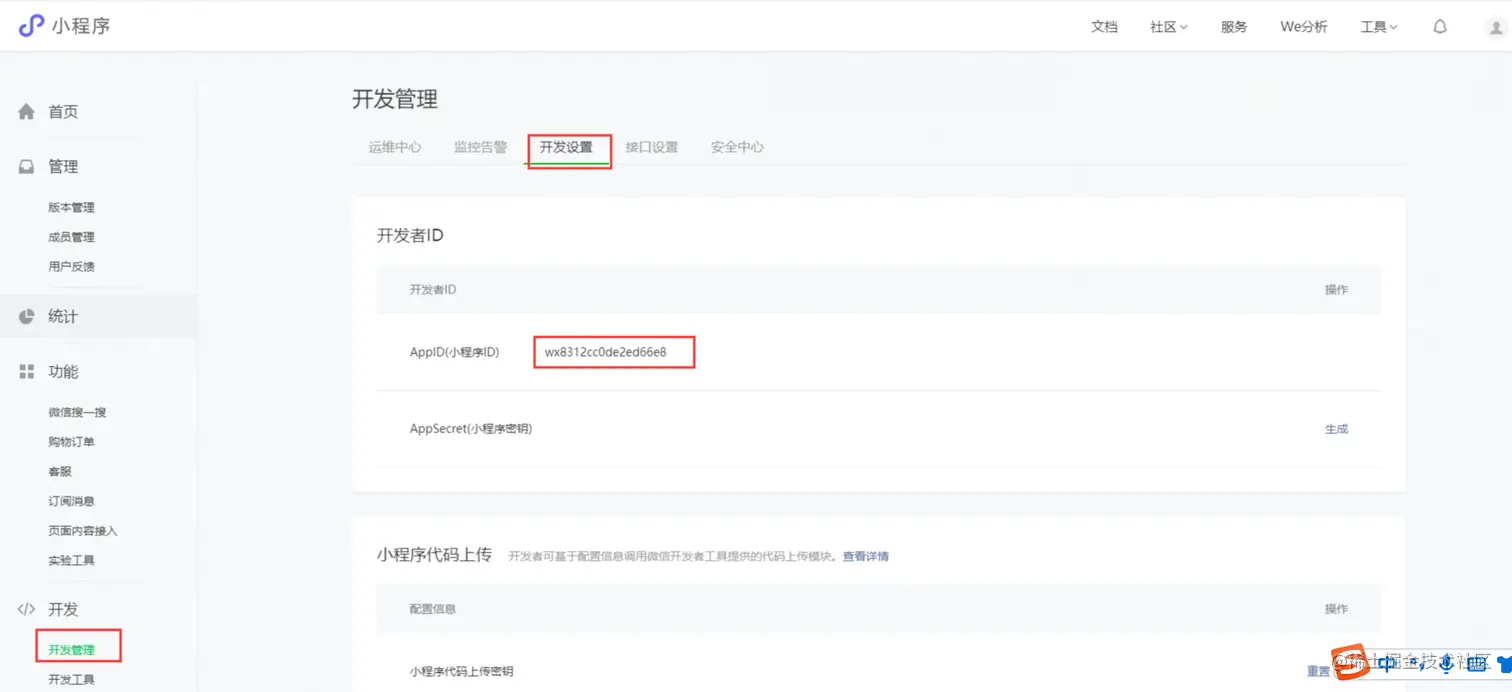The height and width of the screenshot is (692, 1512).
Task: Switch to the 监控告警 tab
Action: [481, 147]
